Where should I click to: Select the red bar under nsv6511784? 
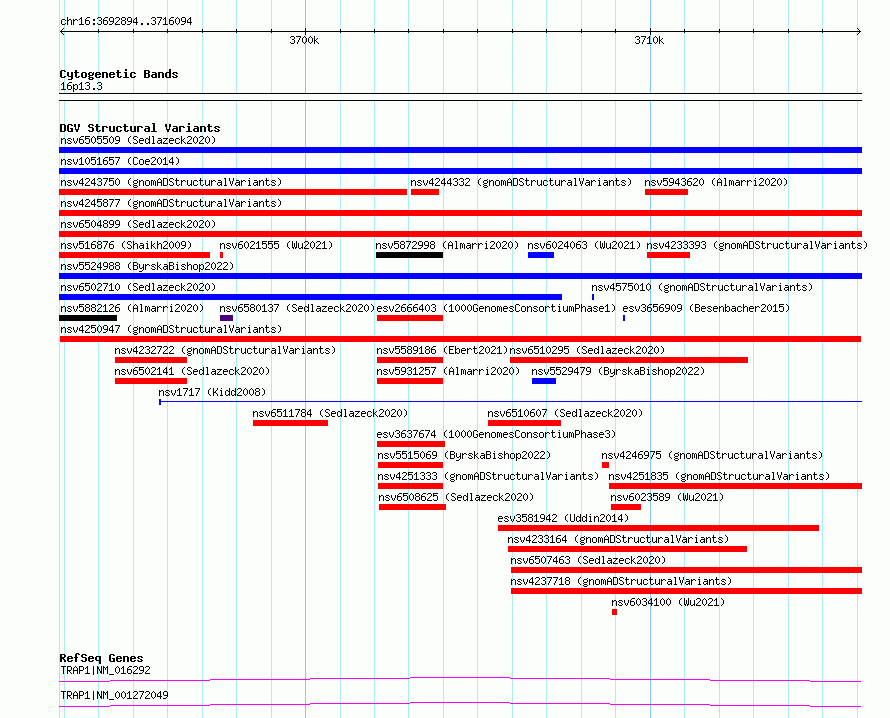pyautogui.click(x=291, y=423)
